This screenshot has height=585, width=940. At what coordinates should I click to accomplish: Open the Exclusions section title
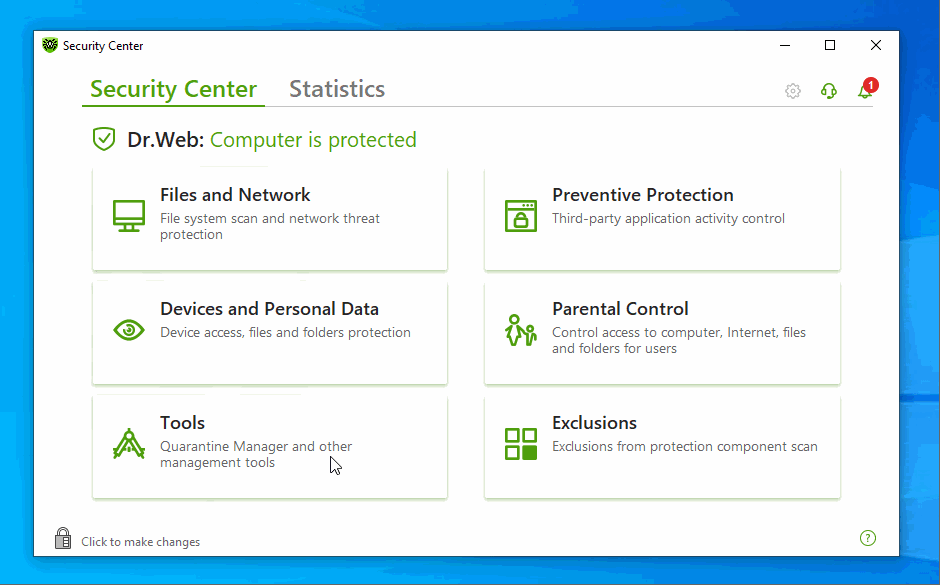coord(594,423)
